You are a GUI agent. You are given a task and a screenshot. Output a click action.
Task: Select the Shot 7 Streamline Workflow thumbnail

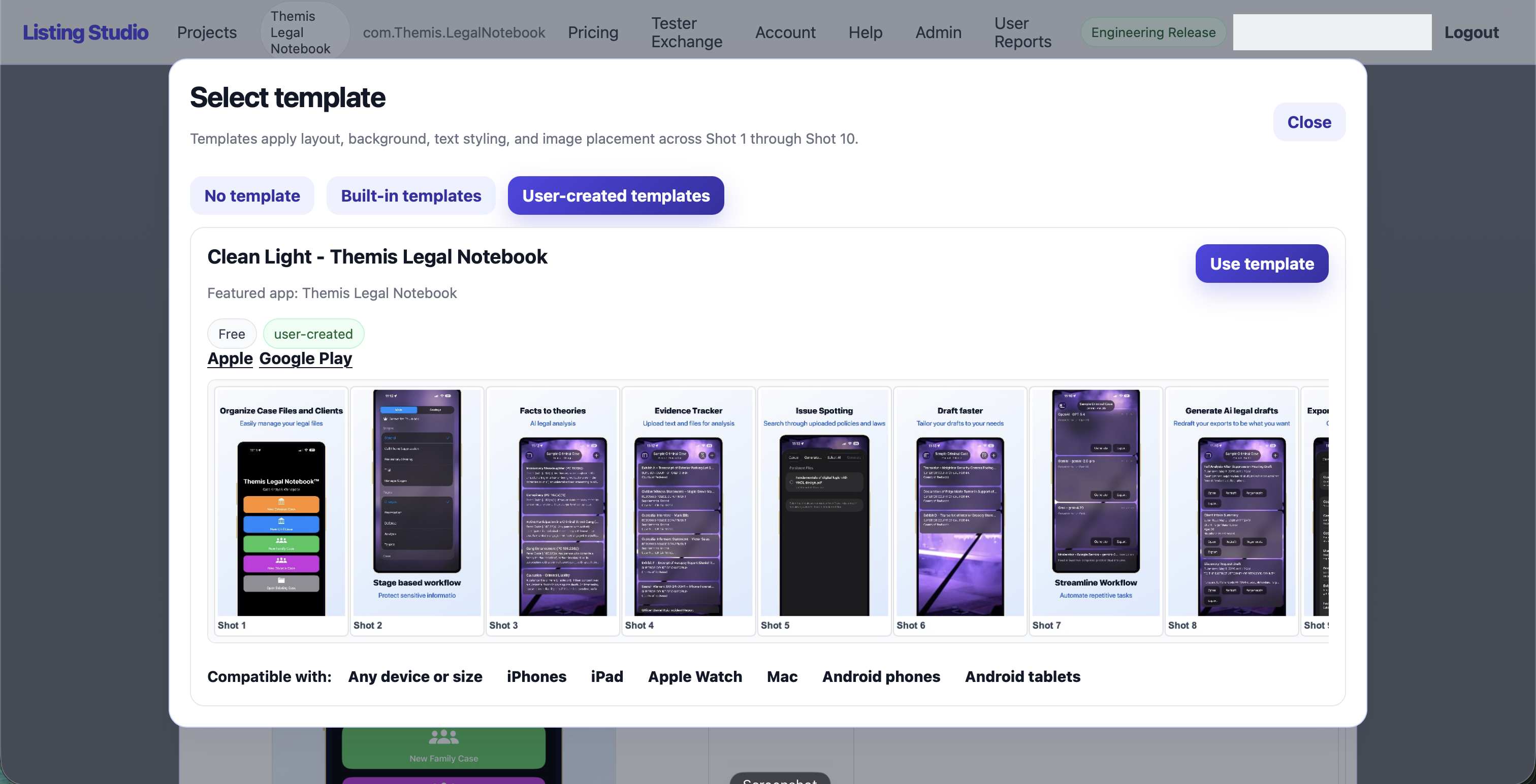(x=1095, y=511)
